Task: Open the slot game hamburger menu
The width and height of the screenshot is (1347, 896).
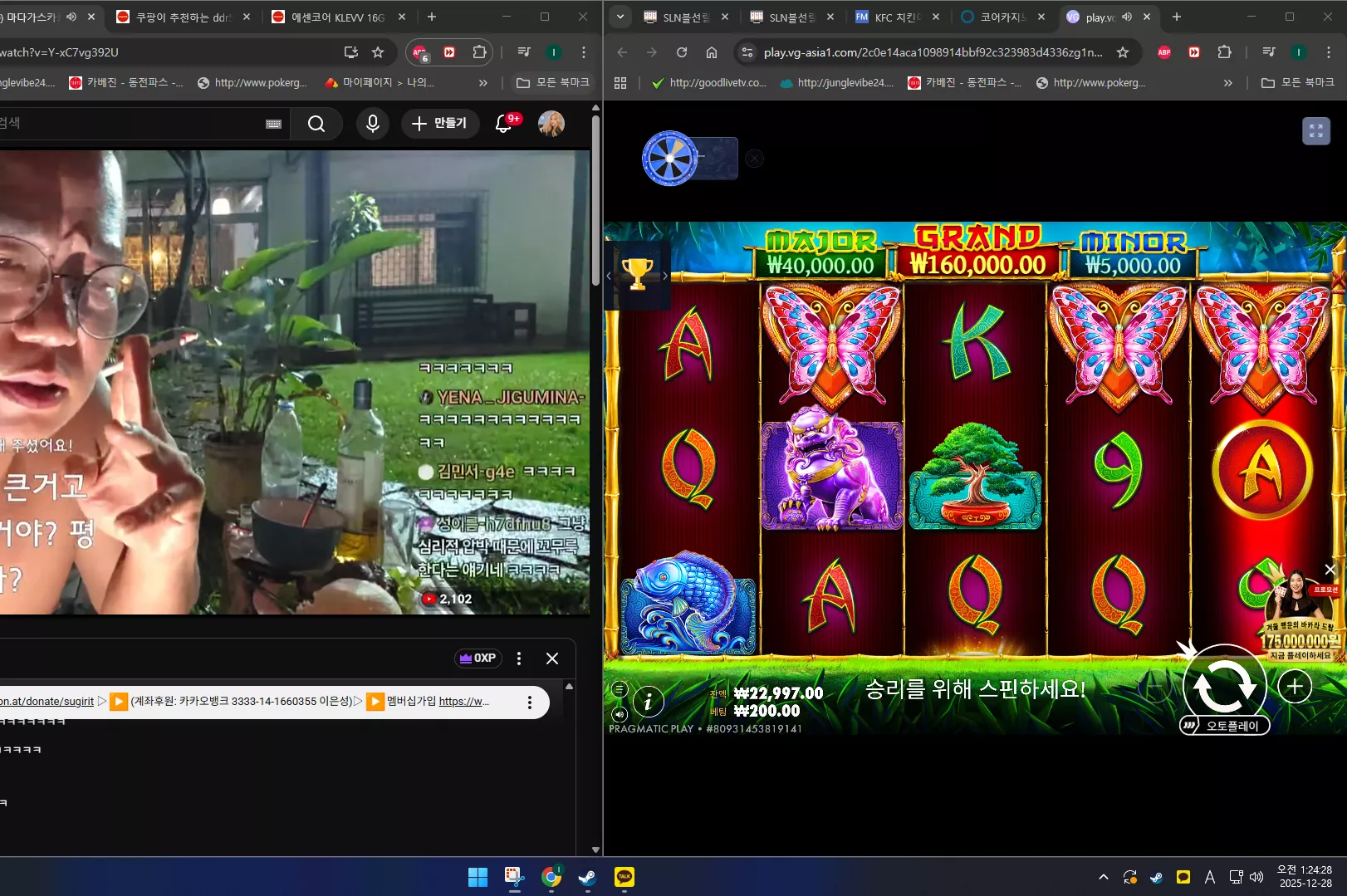Action: (619, 689)
